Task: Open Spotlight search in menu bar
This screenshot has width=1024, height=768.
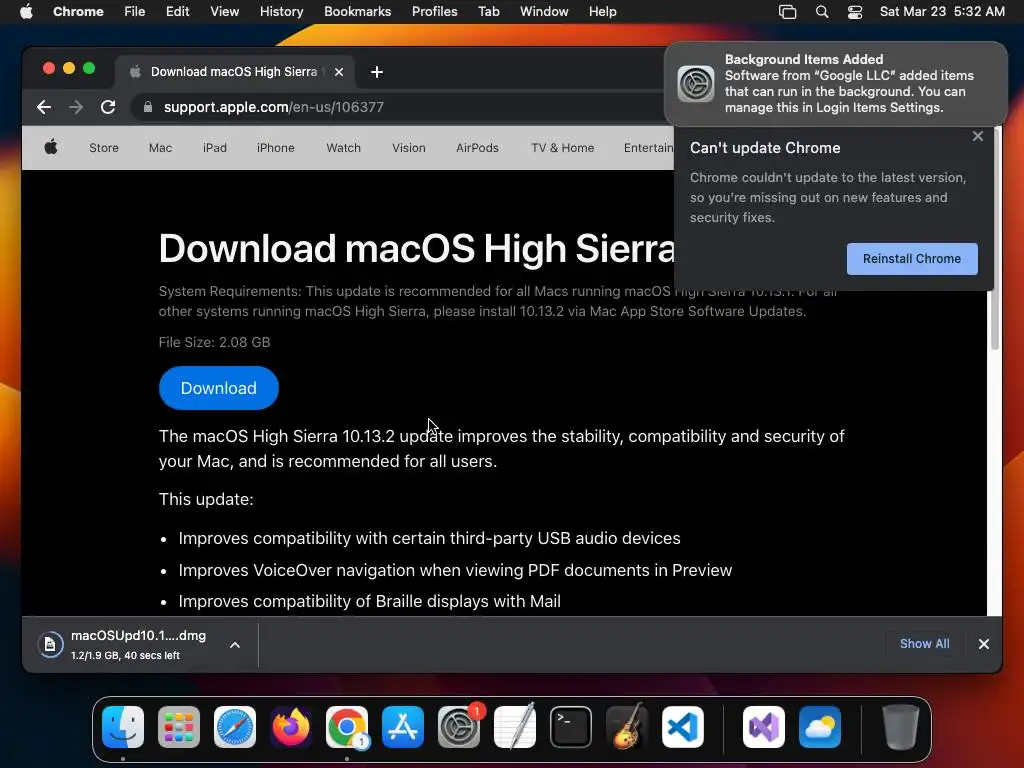Action: tap(822, 11)
